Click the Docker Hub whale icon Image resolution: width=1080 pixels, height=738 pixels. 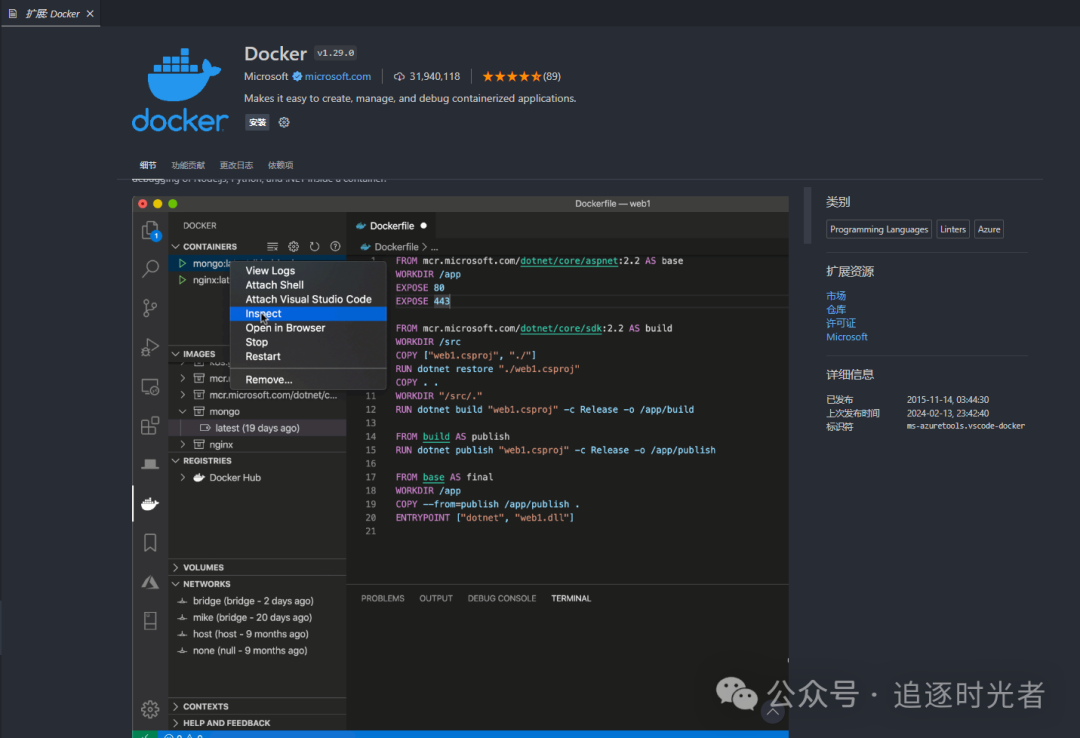(x=199, y=478)
